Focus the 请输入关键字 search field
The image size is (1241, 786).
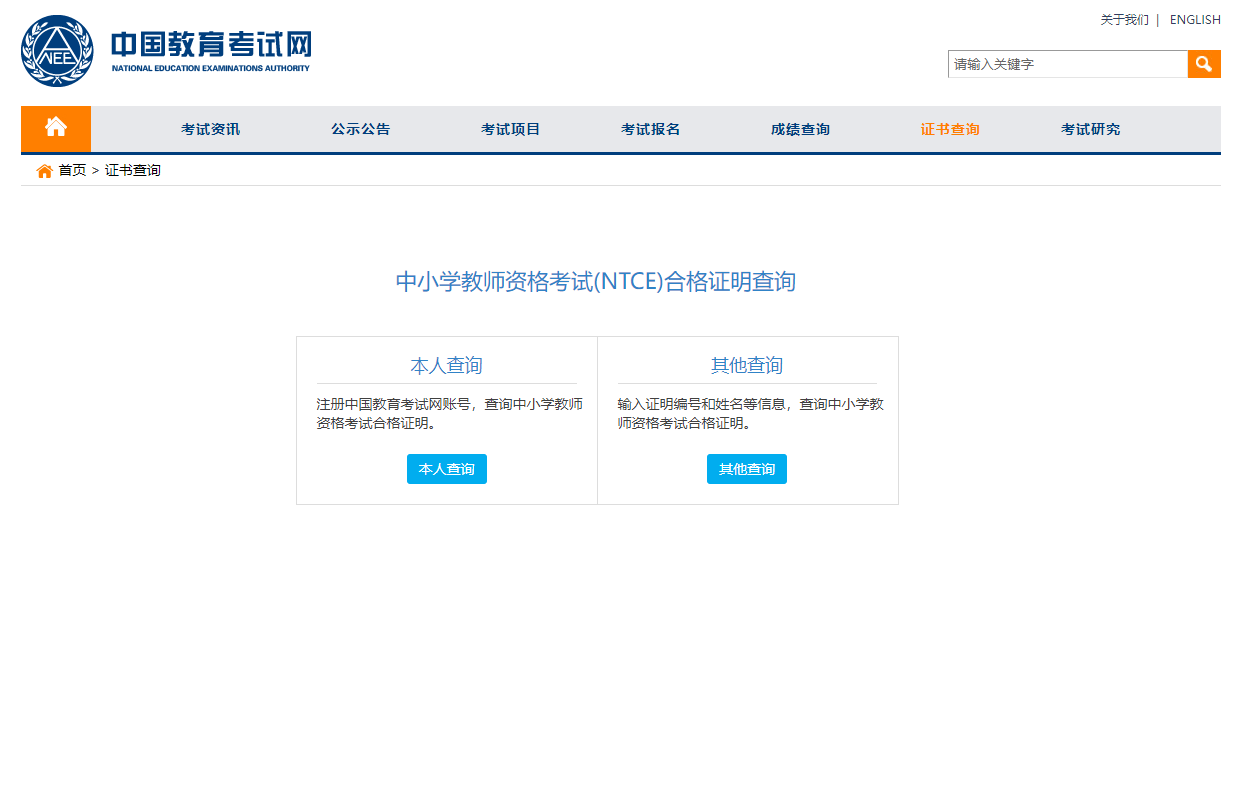click(1067, 64)
